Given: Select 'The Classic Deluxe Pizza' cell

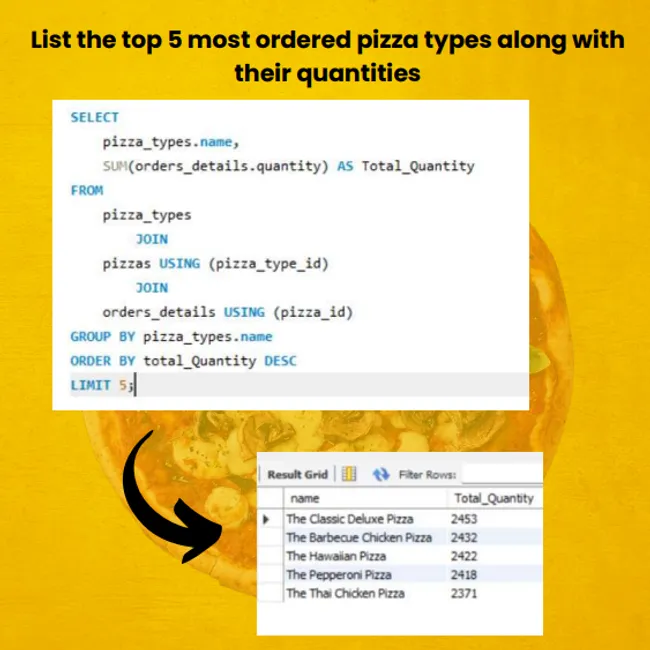Looking at the screenshot, I should 365,519.
